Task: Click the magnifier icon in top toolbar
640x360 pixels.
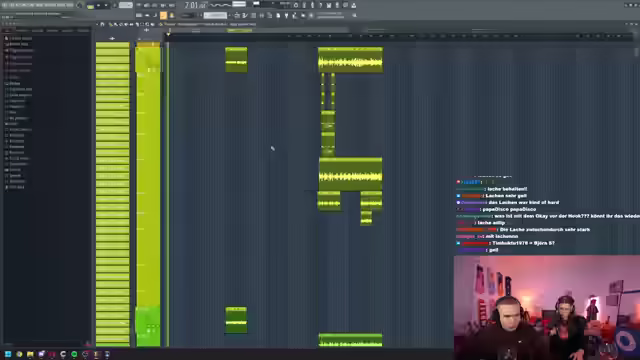Action: (354, 16)
